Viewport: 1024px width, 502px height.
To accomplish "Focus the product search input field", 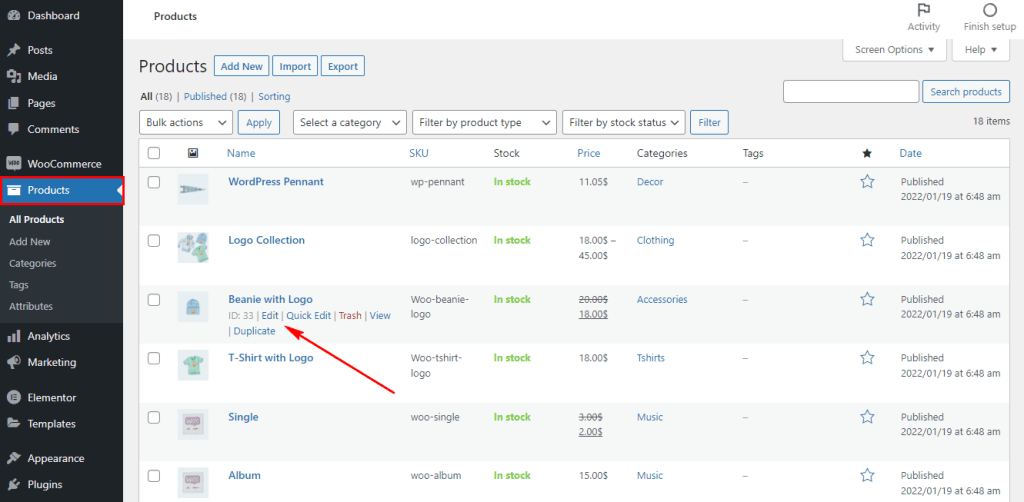I will coord(851,91).
